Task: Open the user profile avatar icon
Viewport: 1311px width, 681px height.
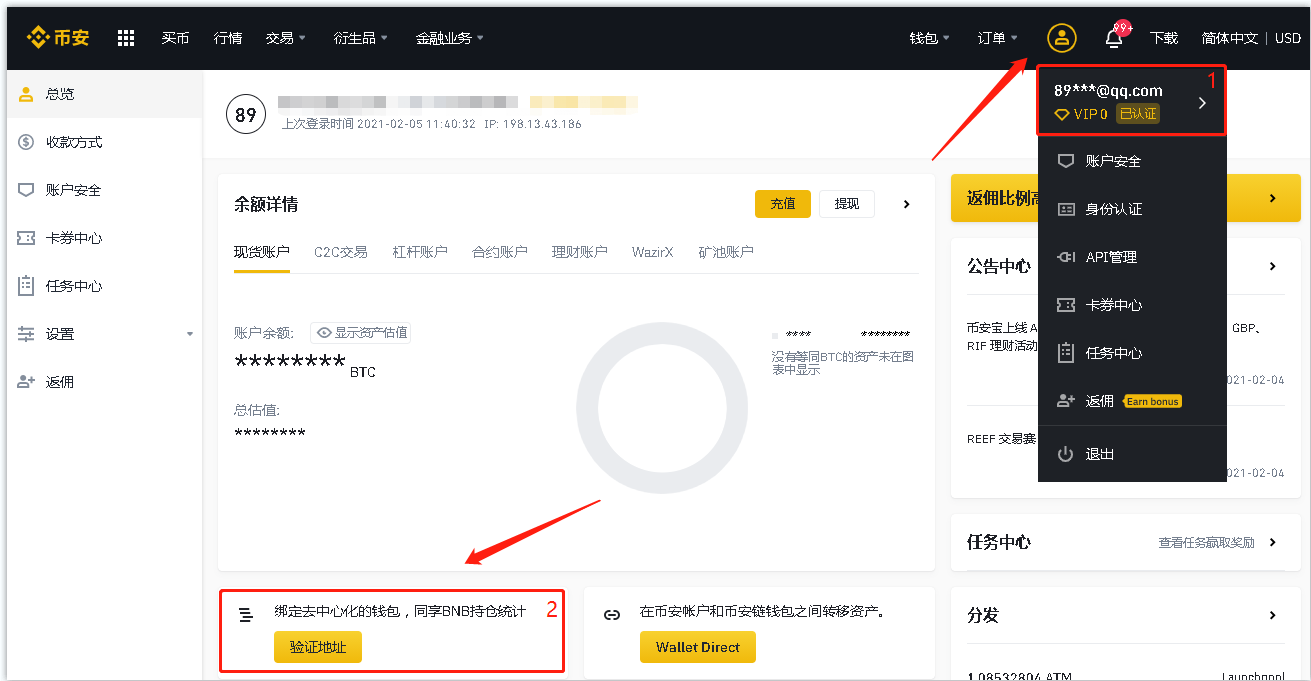Action: click(1061, 38)
